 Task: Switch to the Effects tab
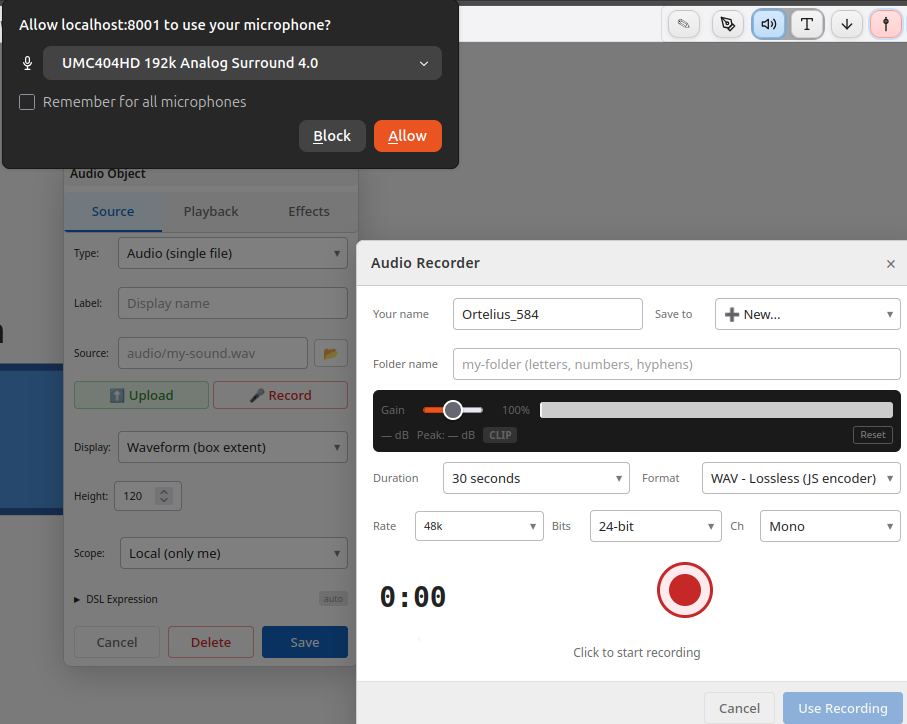(x=308, y=211)
